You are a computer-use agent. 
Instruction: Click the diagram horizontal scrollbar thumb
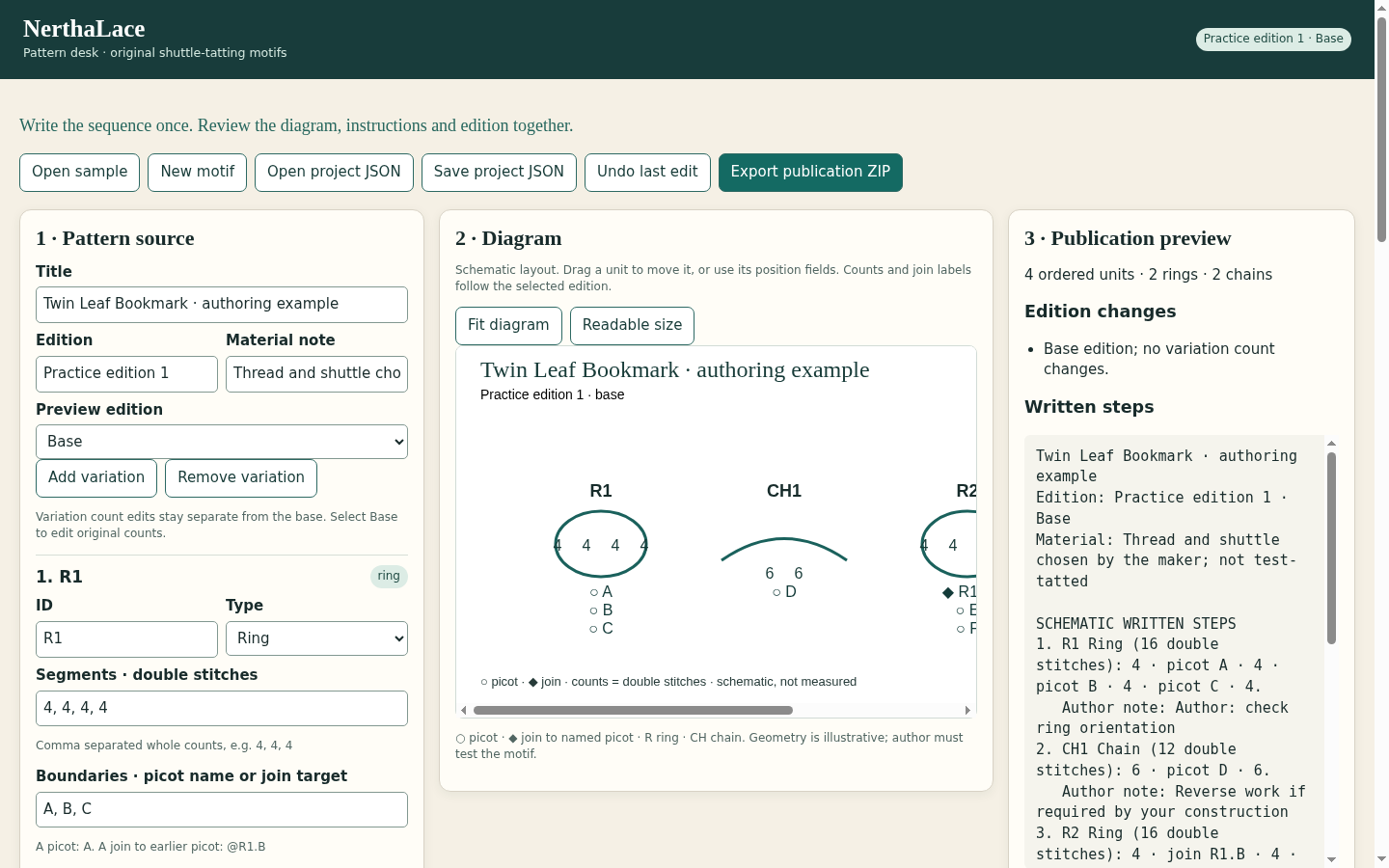[x=633, y=711]
